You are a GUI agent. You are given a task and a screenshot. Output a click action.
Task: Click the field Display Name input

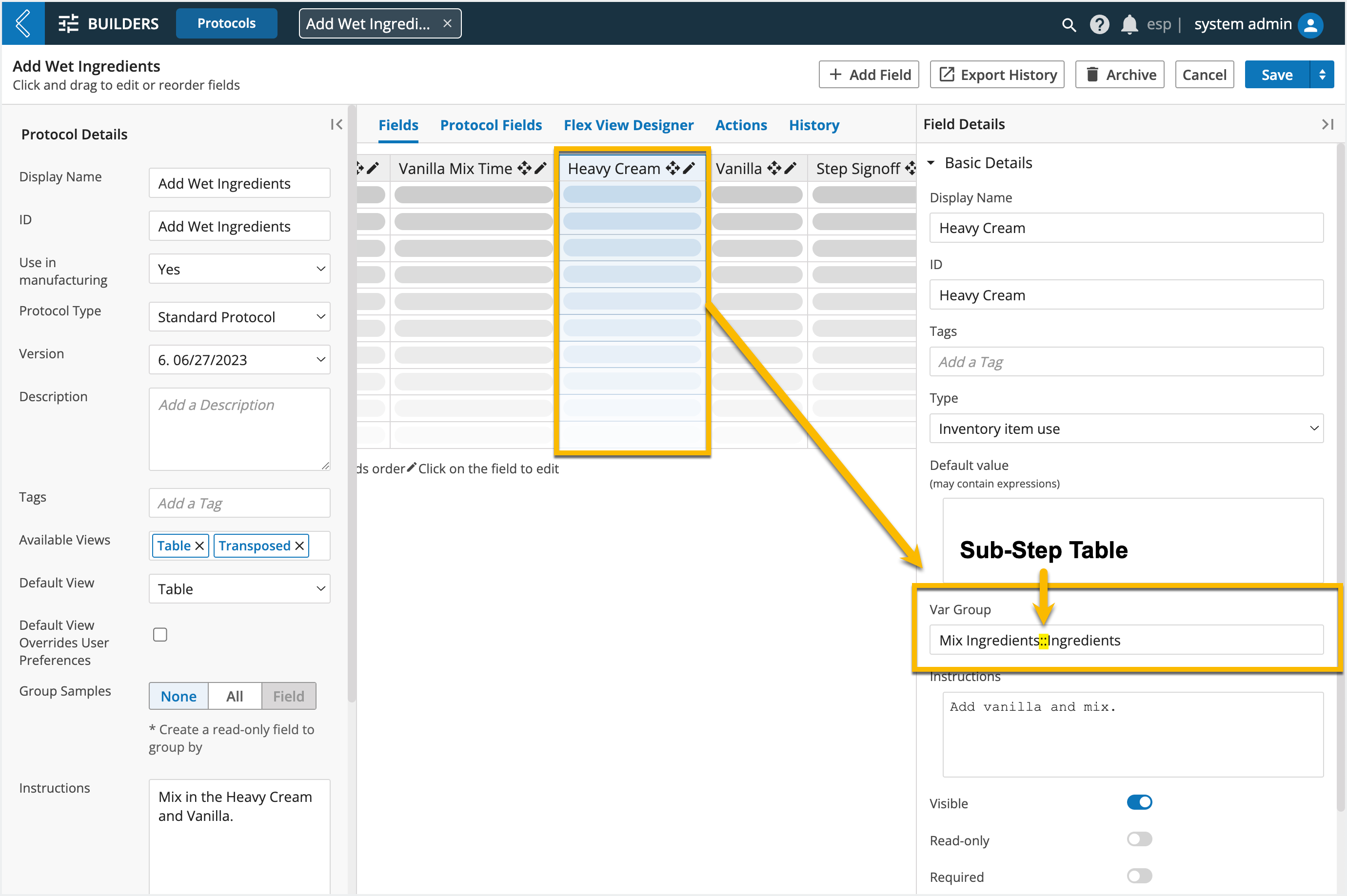[1126, 228]
